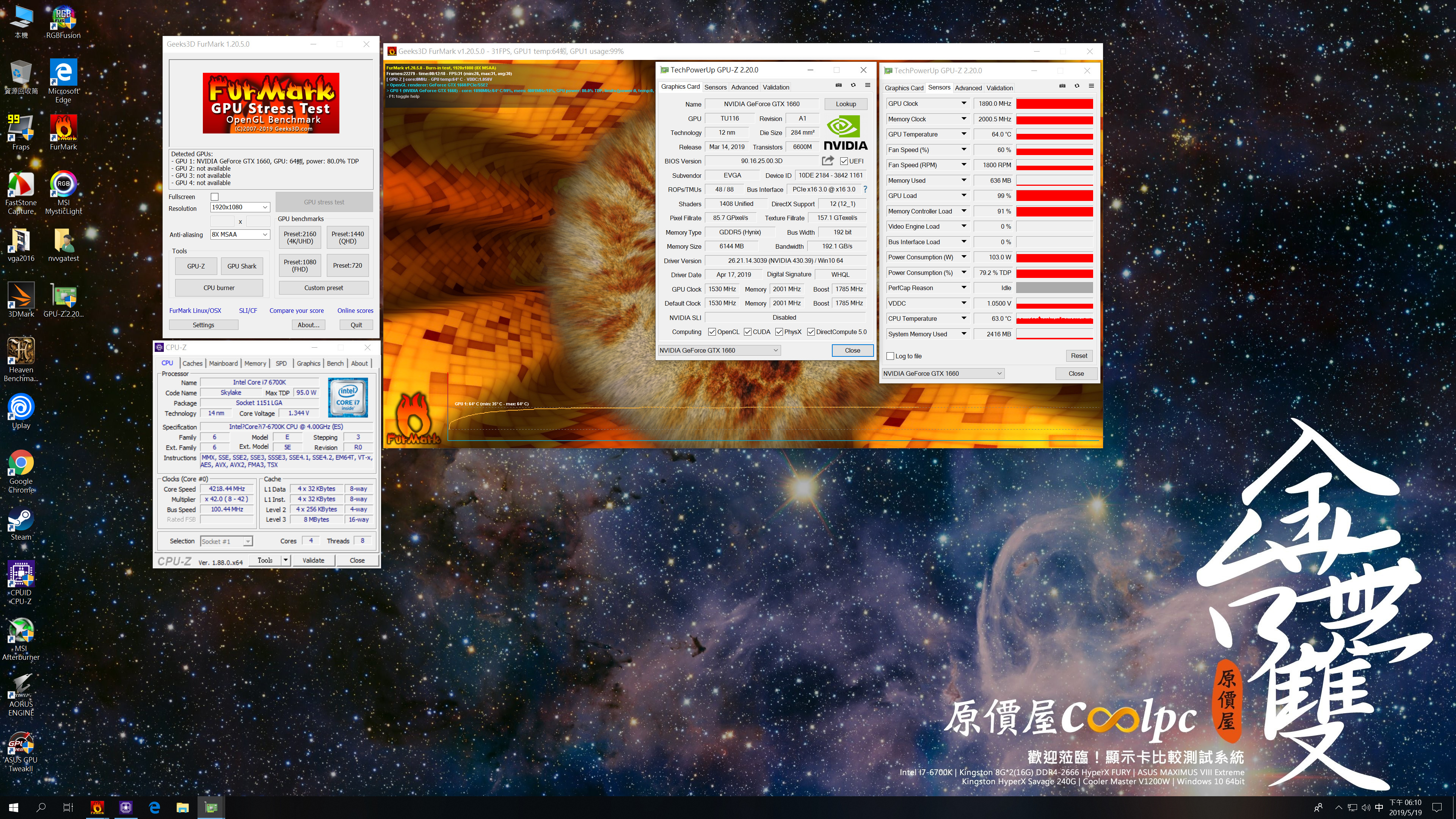Image resolution: width=1456 pixels, height=819 pixels.
Task: Expand the PerfCap Reason sensor dropdown arrow
Action: (964, 288)
